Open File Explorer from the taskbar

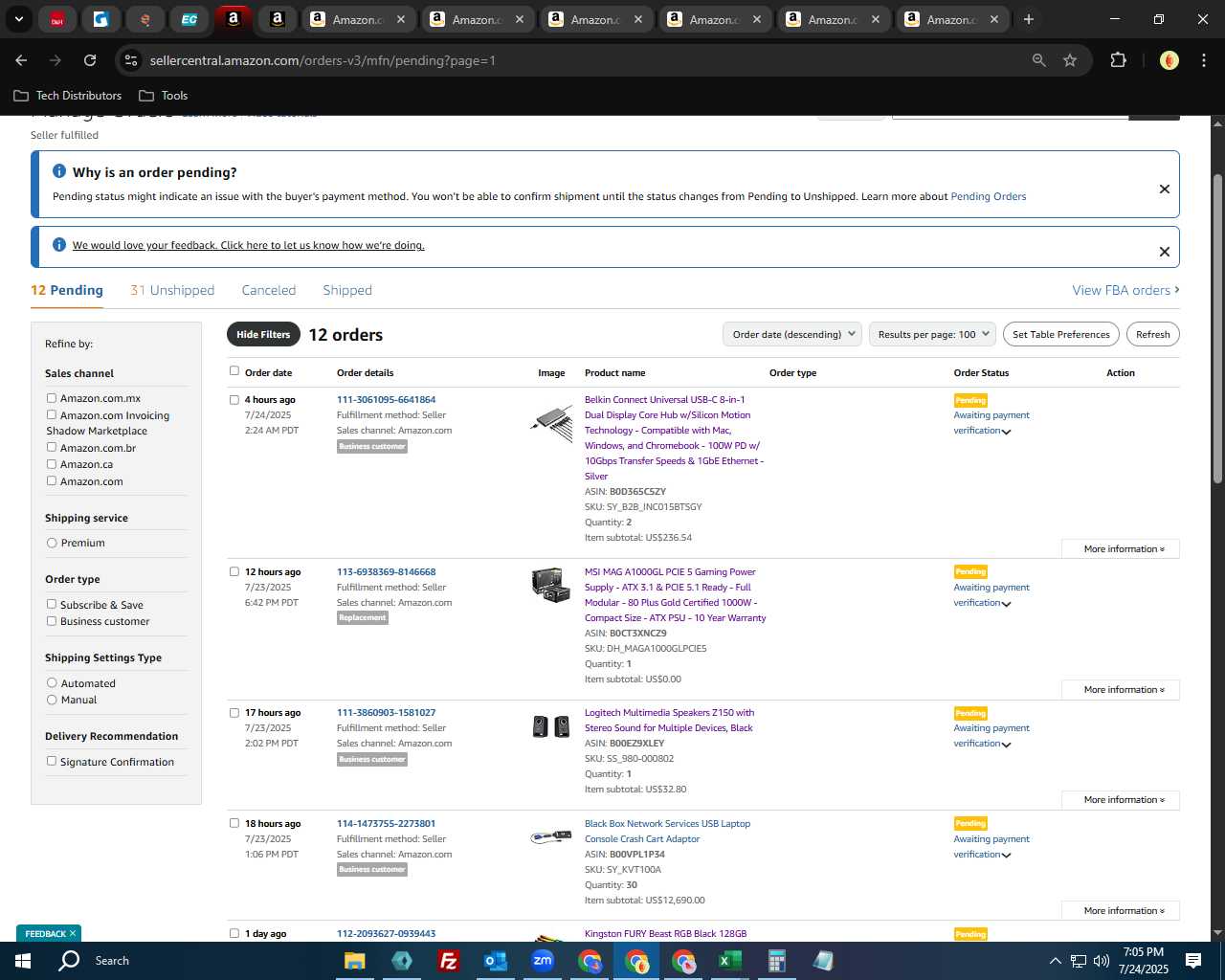tap(355, 961)
